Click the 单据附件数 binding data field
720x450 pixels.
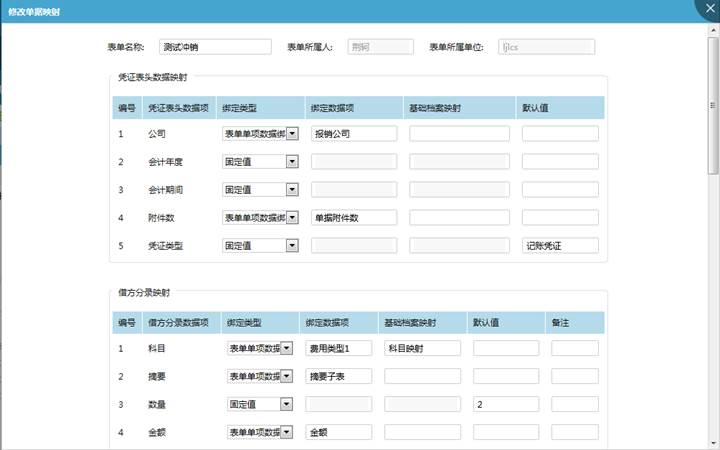click(354, 218)
